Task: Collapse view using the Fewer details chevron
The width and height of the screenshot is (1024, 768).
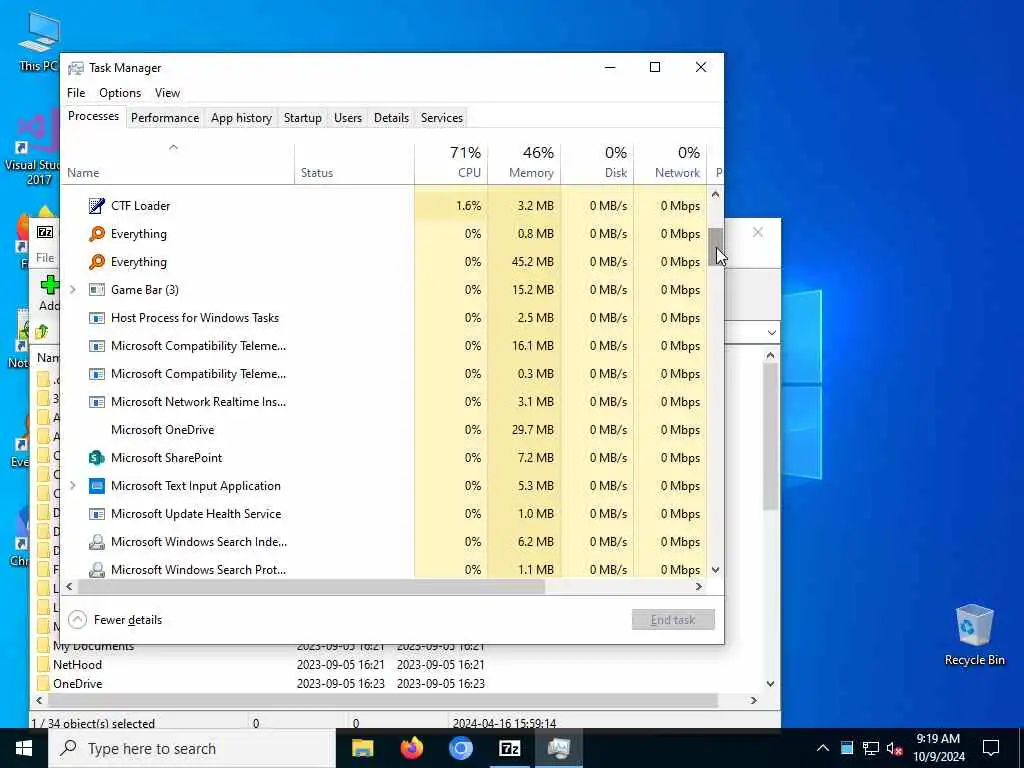Action: (77, 620)
